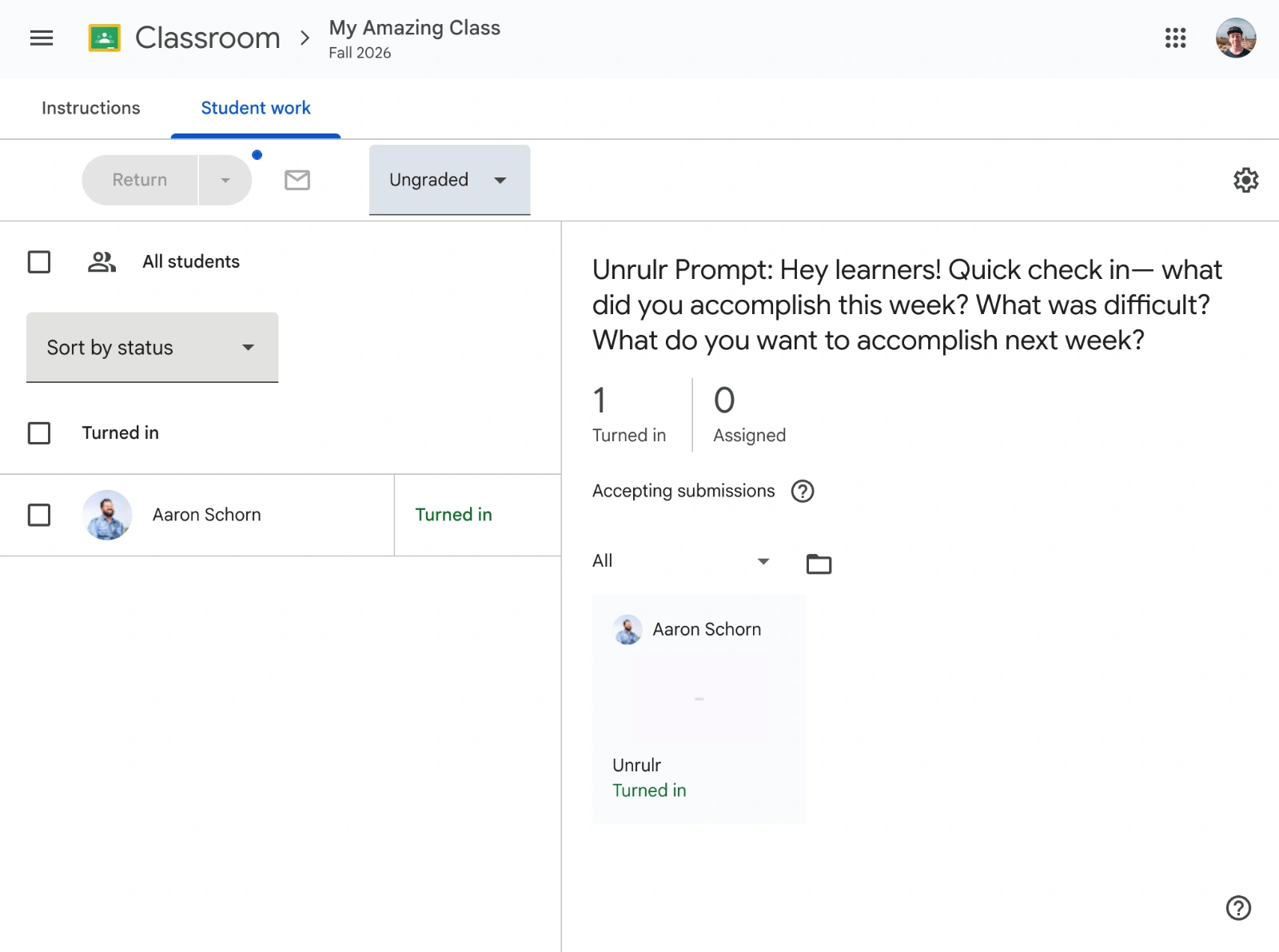Image resolution: width=1279 pixels, height=952 pixels.
Task: Open the email students icon
Action: pyautogui.click(x=297, y=179)
